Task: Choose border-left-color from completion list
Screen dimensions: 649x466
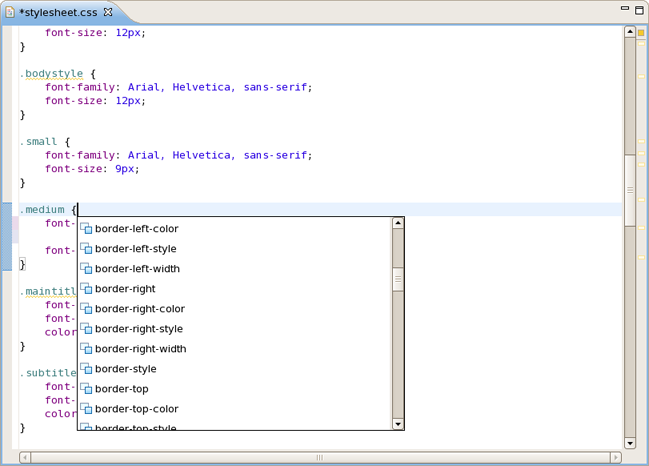Action: [235, 228]
